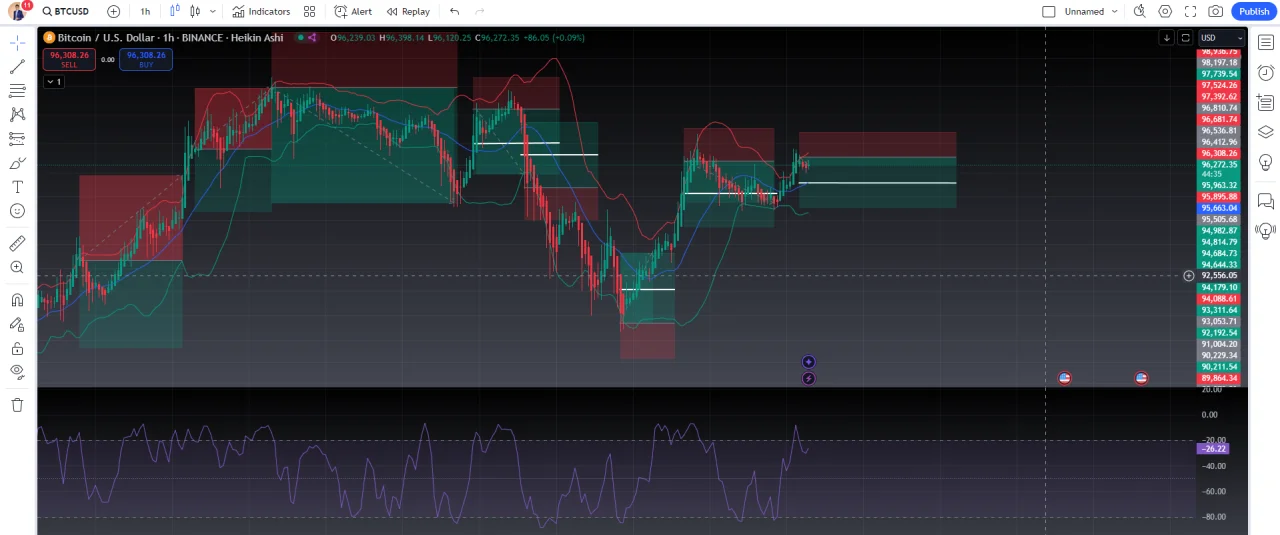Screen dimensions: 1280x535
Task: Enter fullscreen mode
Action: click(1190, 12)
